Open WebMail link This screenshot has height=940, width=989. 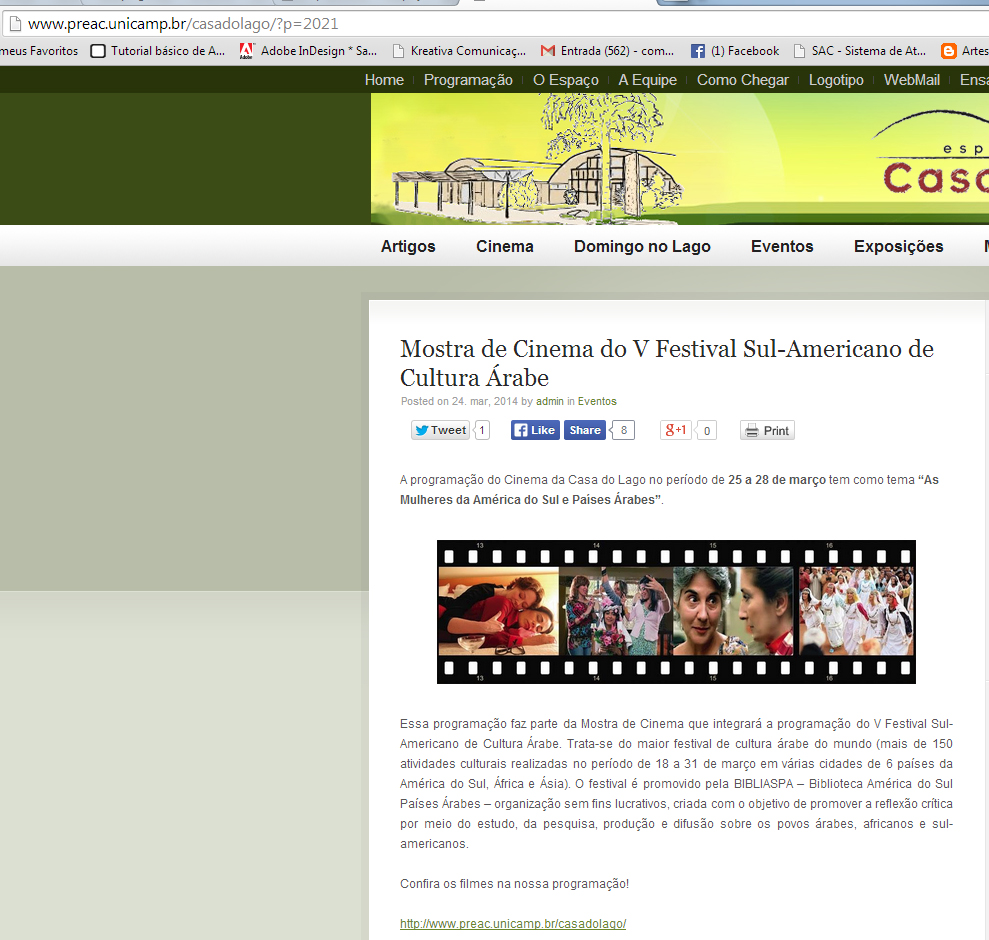tap(911, 80)
